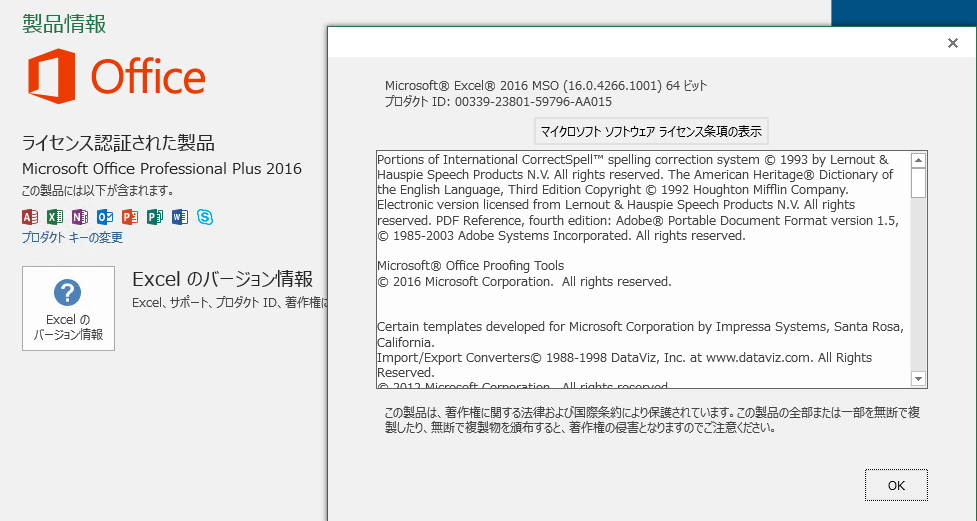This screenshot has height=521, width=977.
Task: Click the Access app icon
Action: (30, 217)
